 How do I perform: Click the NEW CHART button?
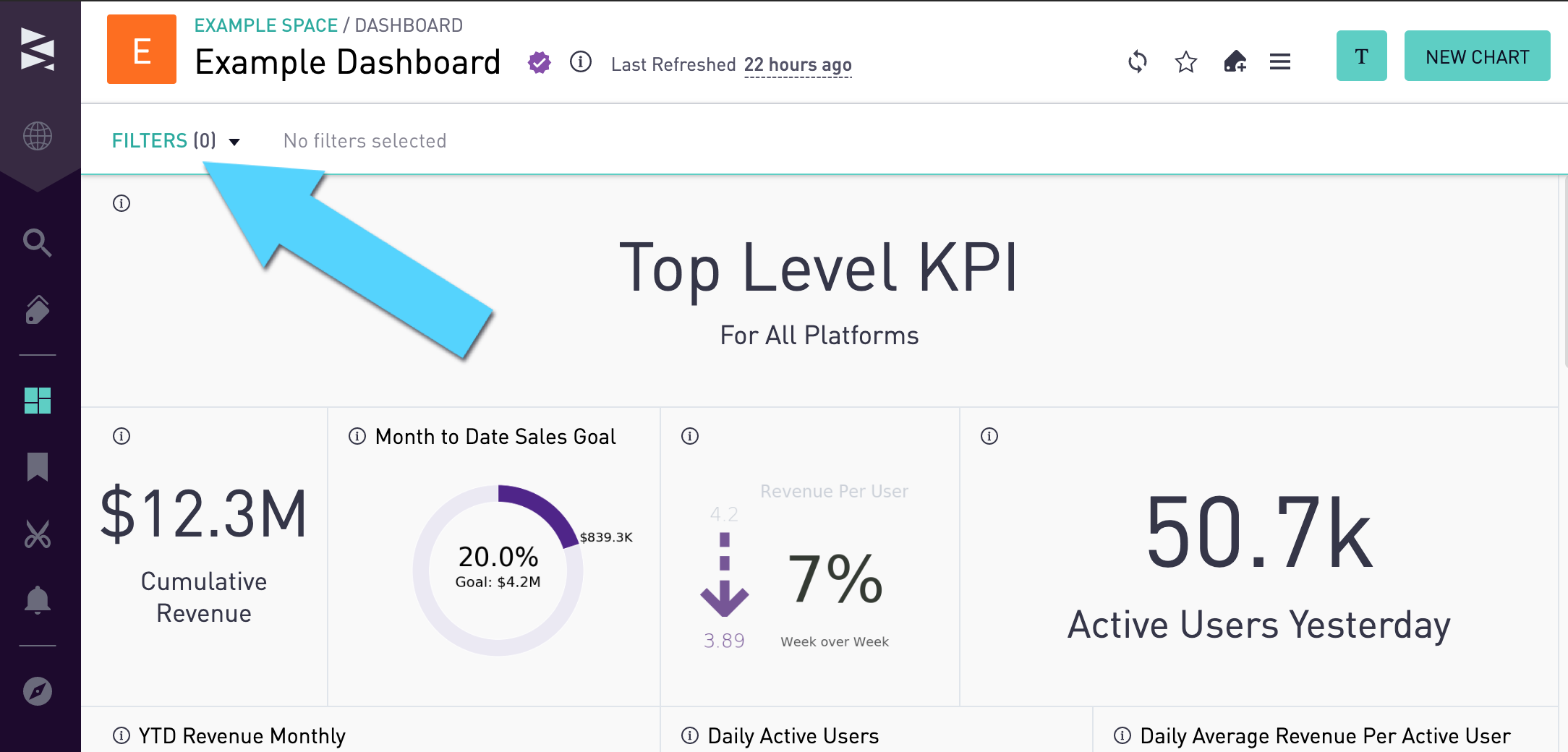pyautogui.click(x=1477, y=56)
